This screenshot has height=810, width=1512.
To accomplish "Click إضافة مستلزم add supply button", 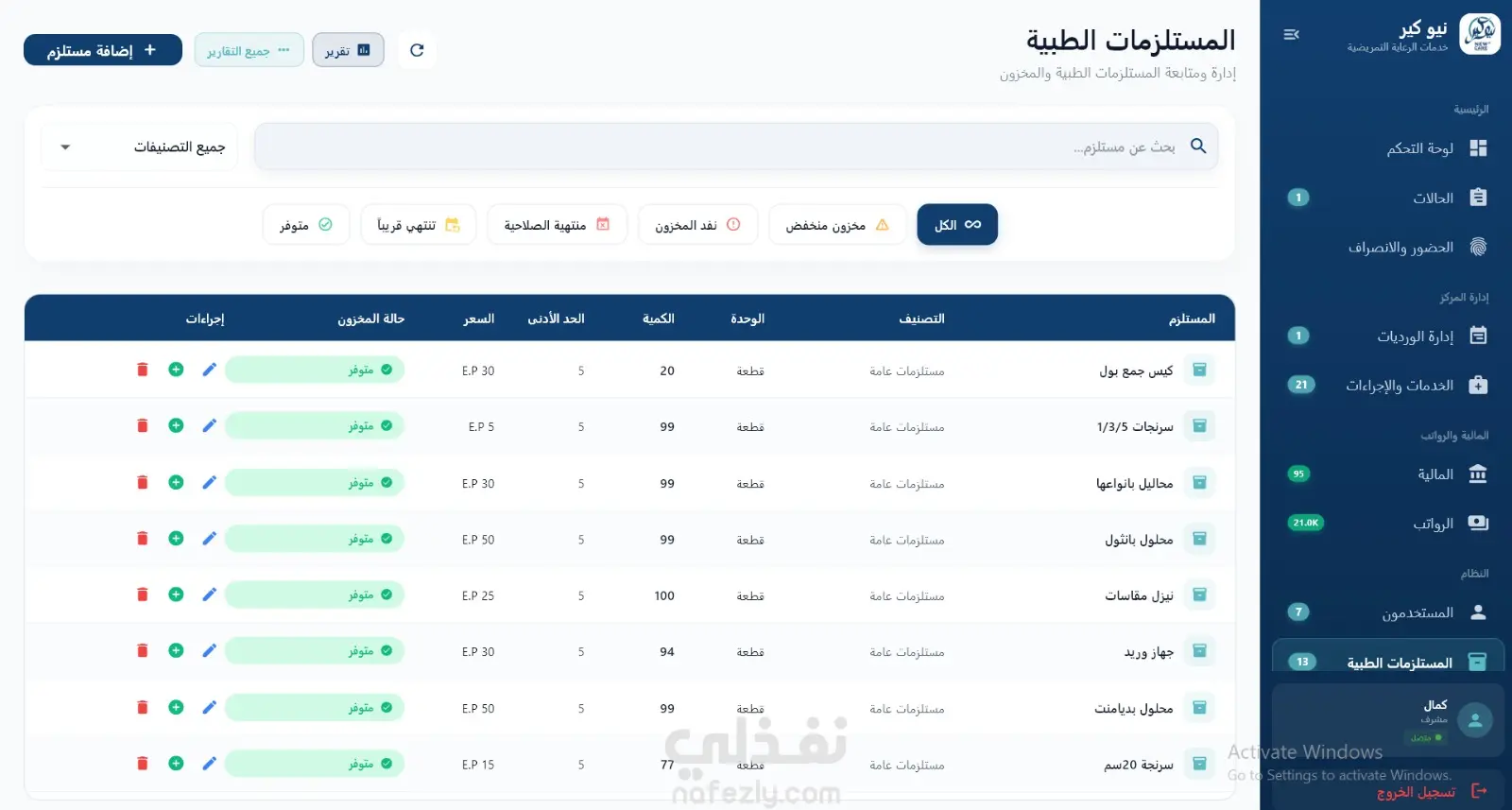I will pos(103,50).
